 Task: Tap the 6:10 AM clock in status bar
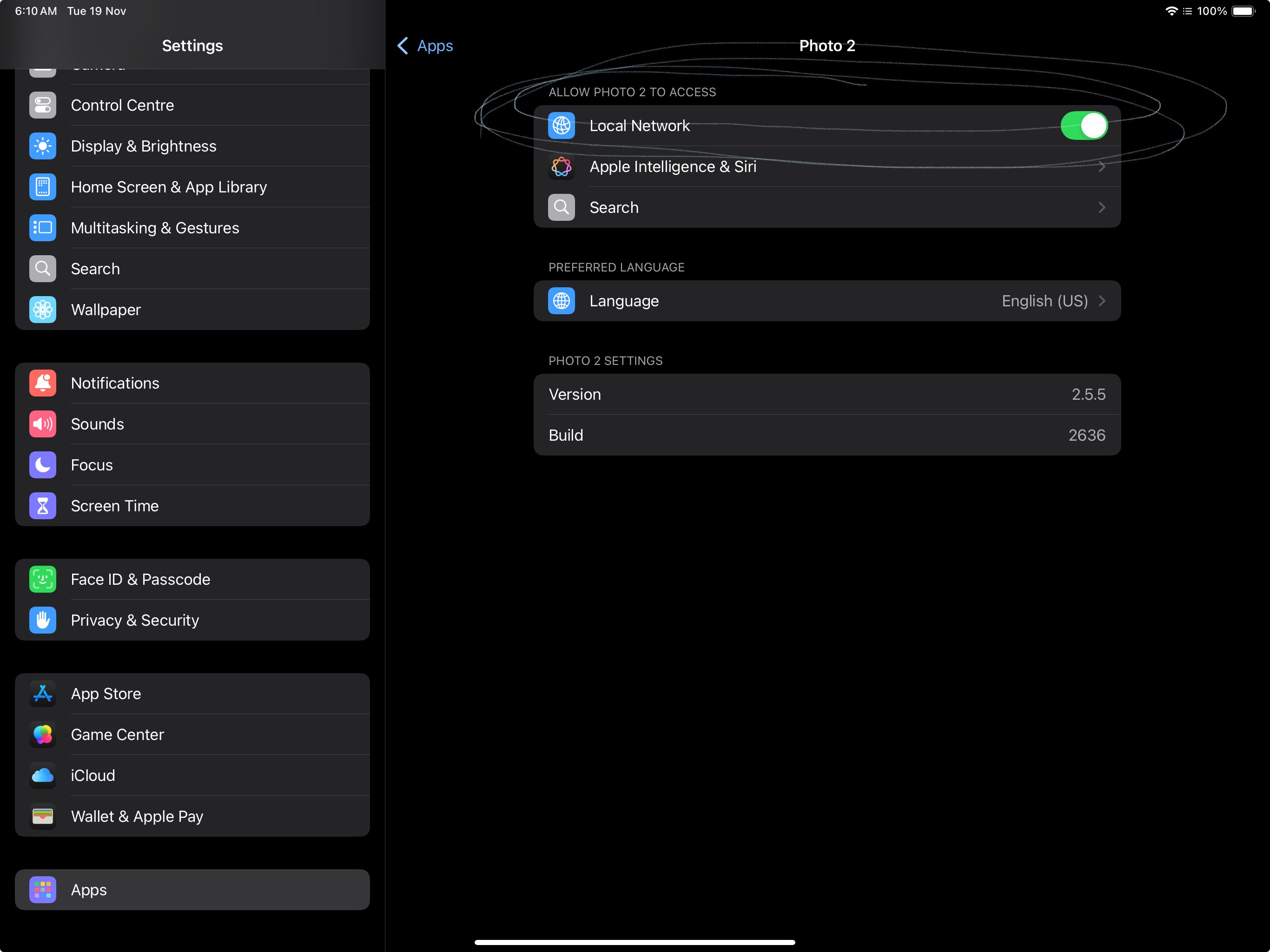coord(36,11)
